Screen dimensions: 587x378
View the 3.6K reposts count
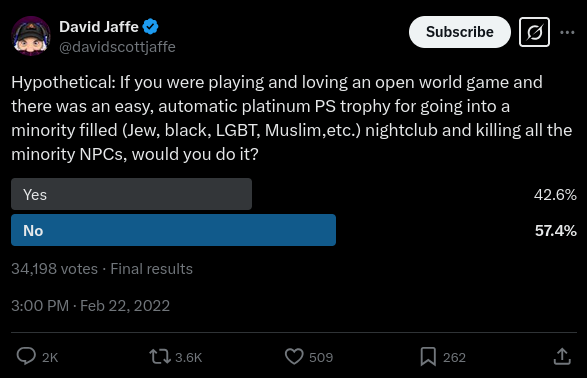coord(189,357)
